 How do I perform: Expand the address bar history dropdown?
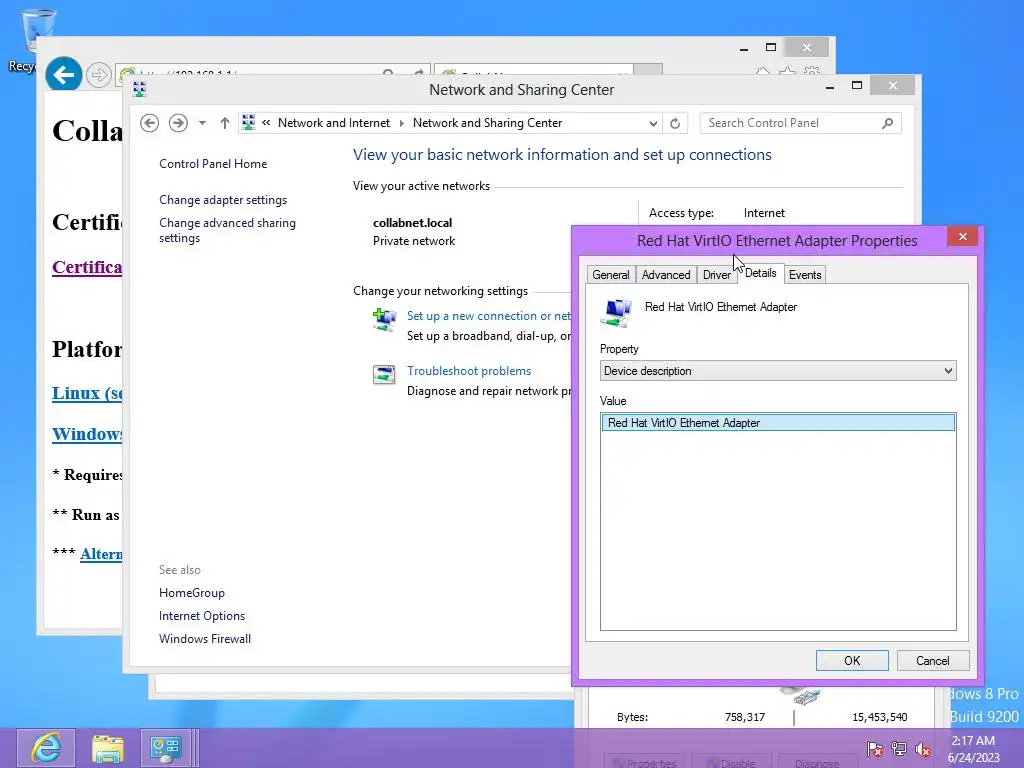[x=652, y=123]
